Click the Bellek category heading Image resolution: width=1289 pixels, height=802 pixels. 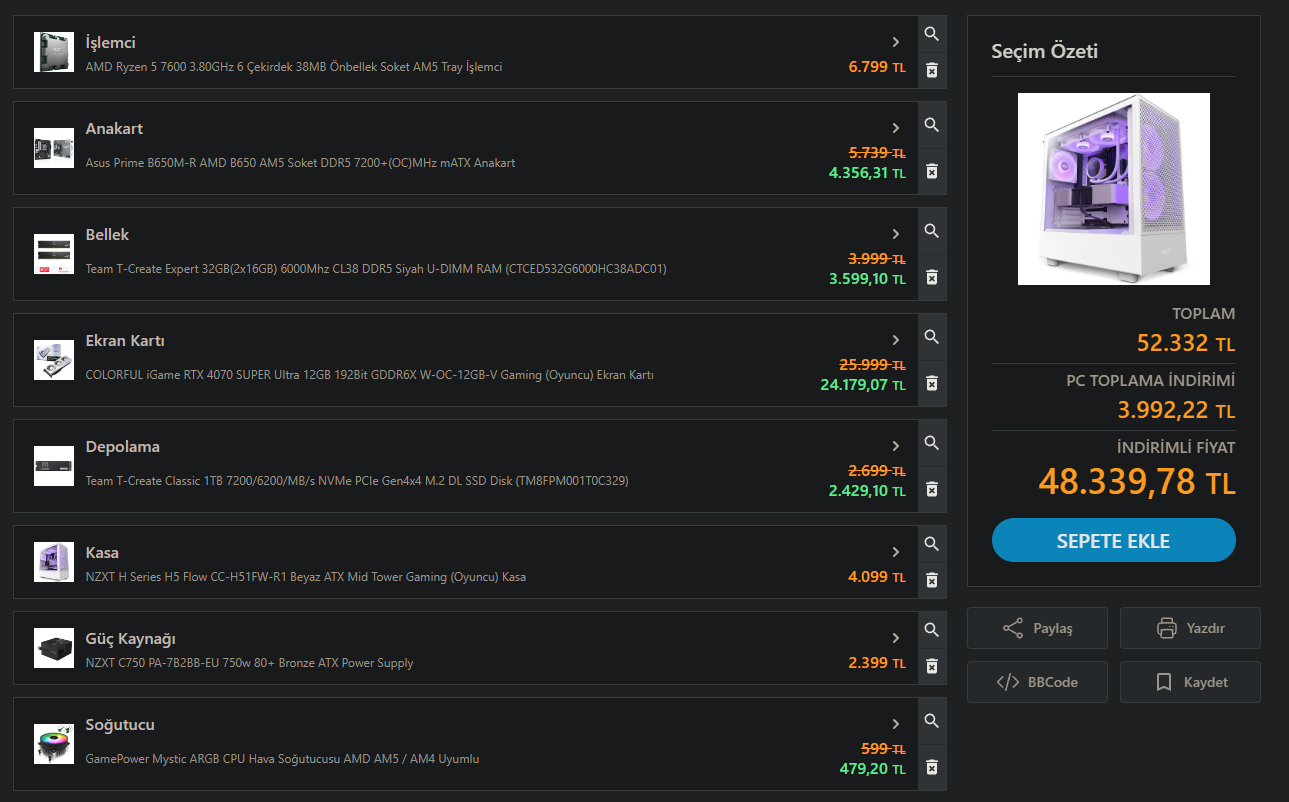click(107, 235)
